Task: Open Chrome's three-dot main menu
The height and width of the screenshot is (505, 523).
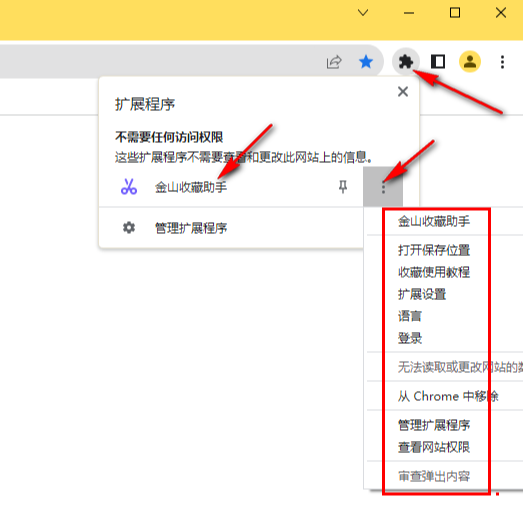Action: click(502, 62)
